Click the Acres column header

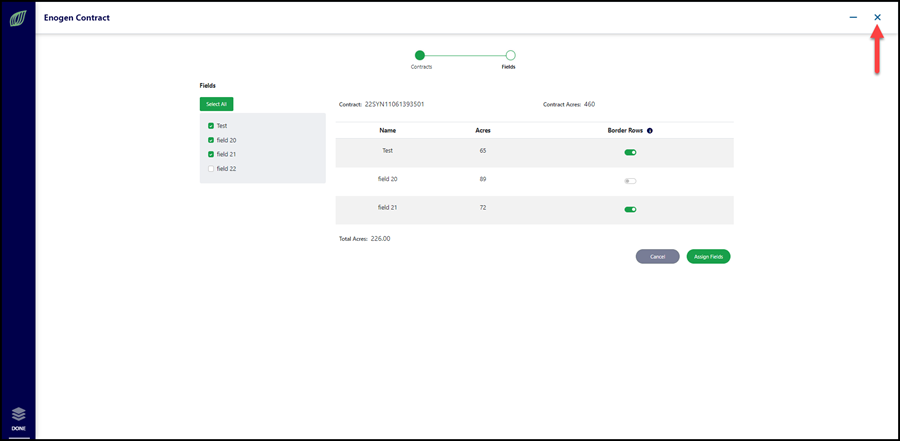point(483,131)
